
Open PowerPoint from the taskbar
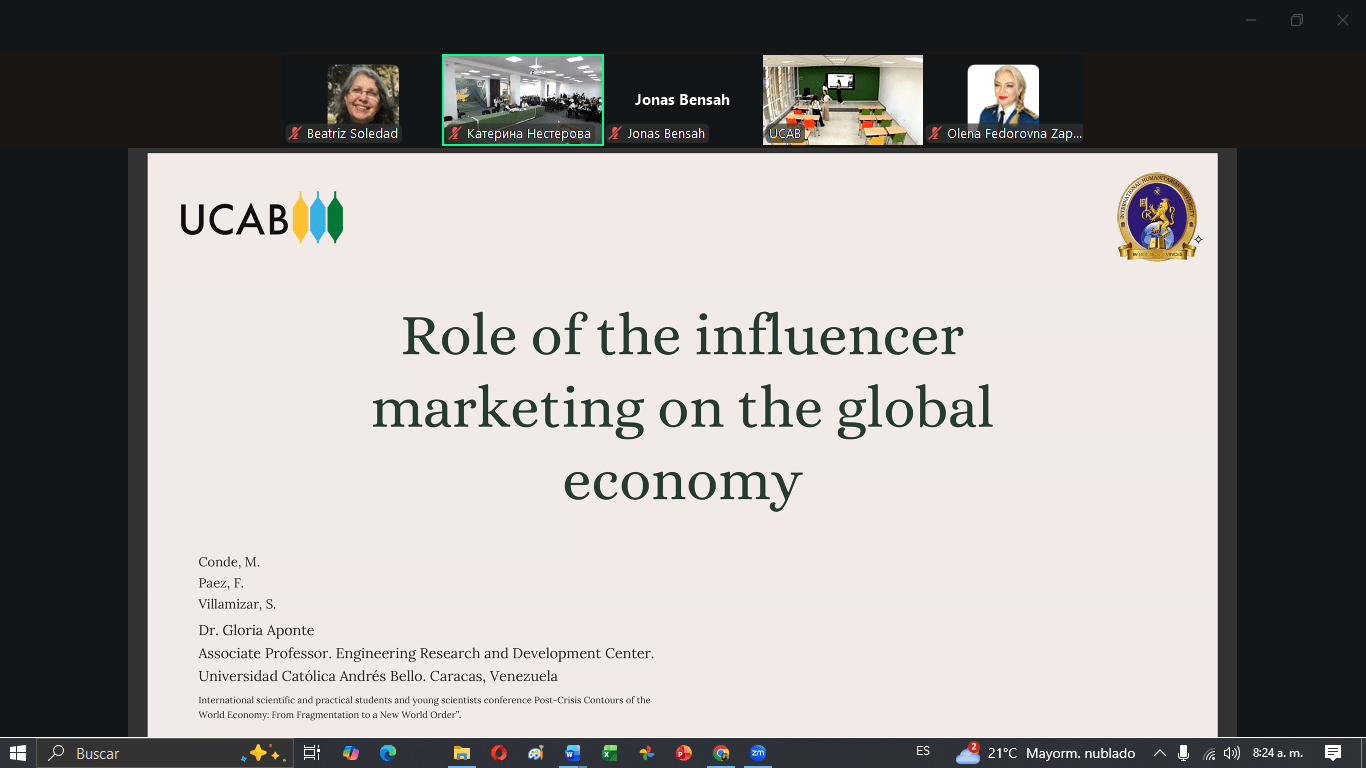pyautogui.click(x=684, y=753)
